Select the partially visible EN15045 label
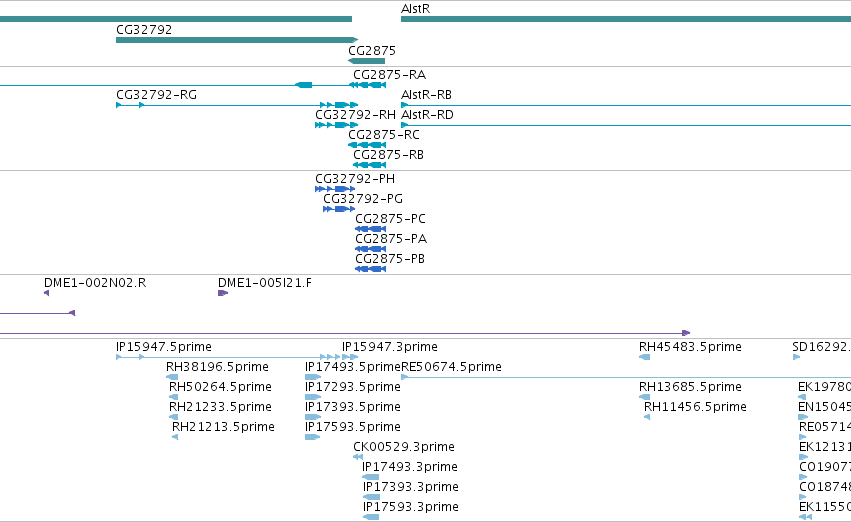 click(824, 408)
